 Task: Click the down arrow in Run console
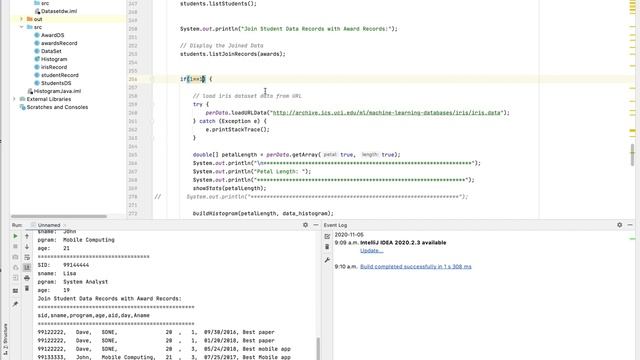(27, 247)
